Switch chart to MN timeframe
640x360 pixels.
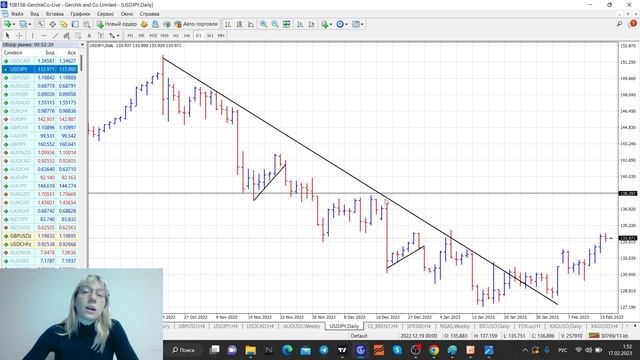(x=221, y=36)
